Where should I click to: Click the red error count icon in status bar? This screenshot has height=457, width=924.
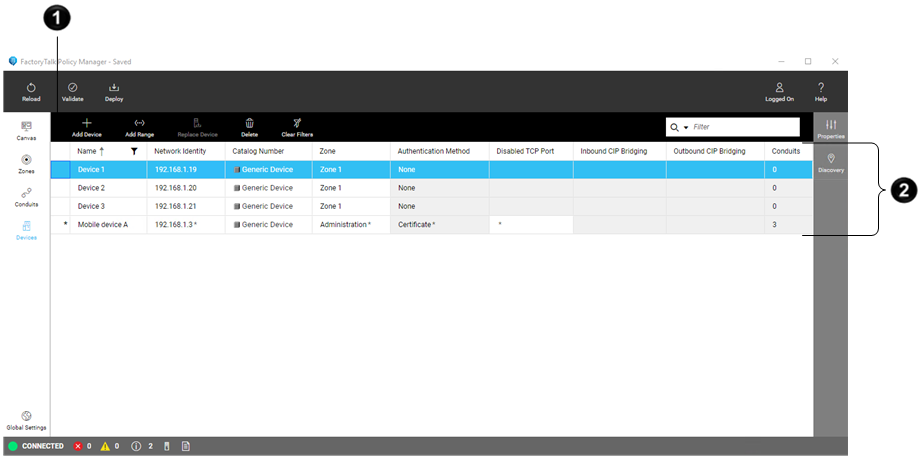click(x=78, y=446)
